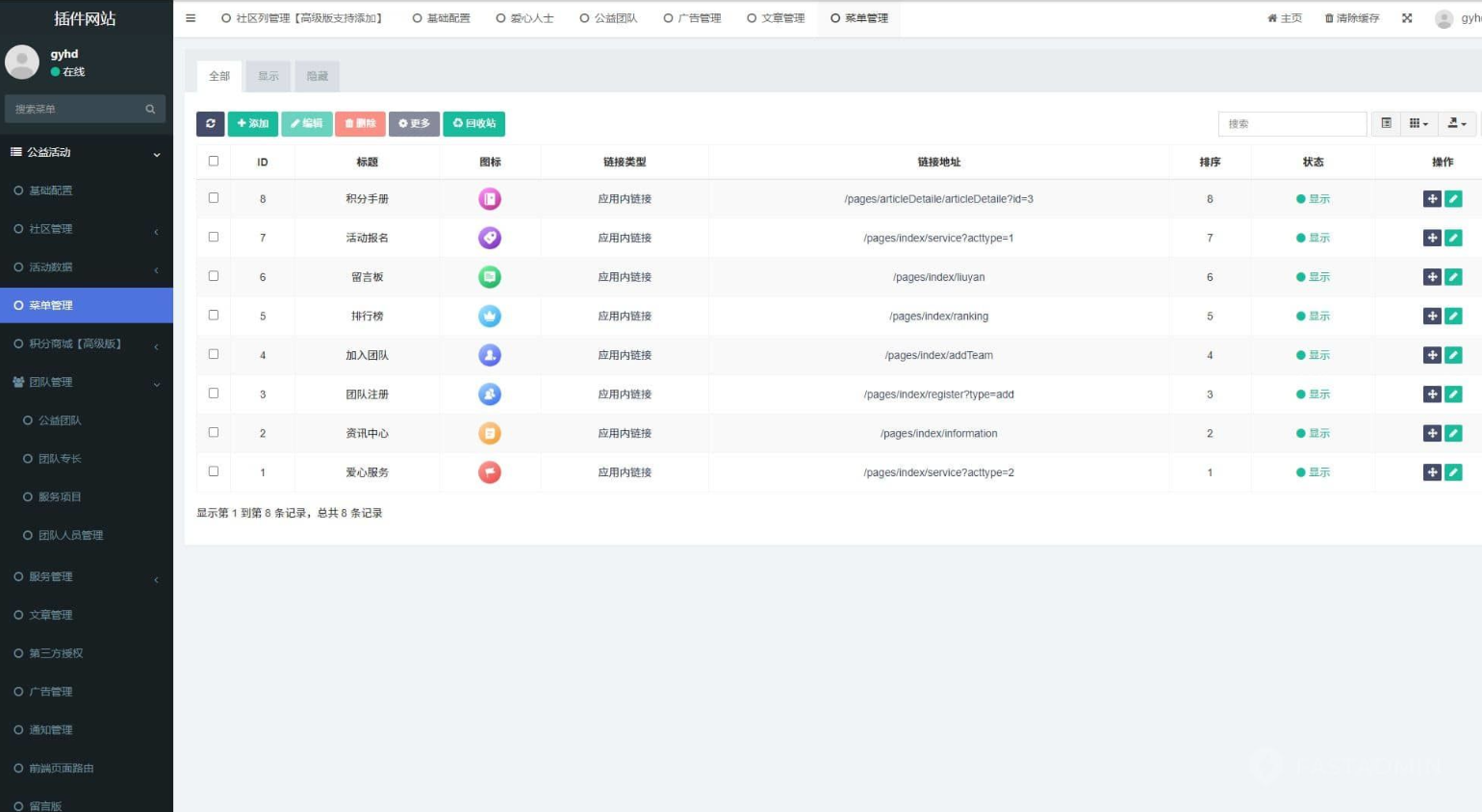
Task: Tick the checkbox for 资讯中心 row
Action: [214, 433]
